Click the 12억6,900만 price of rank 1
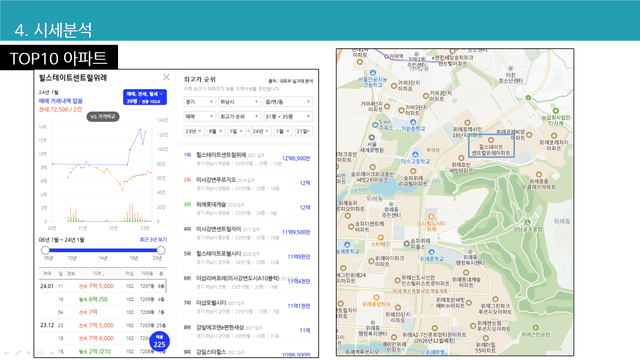 pos(296,158)
